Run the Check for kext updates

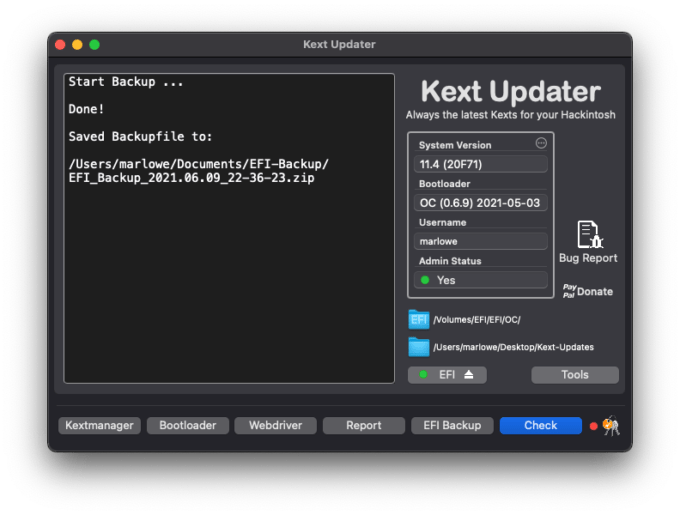point(541,425)
